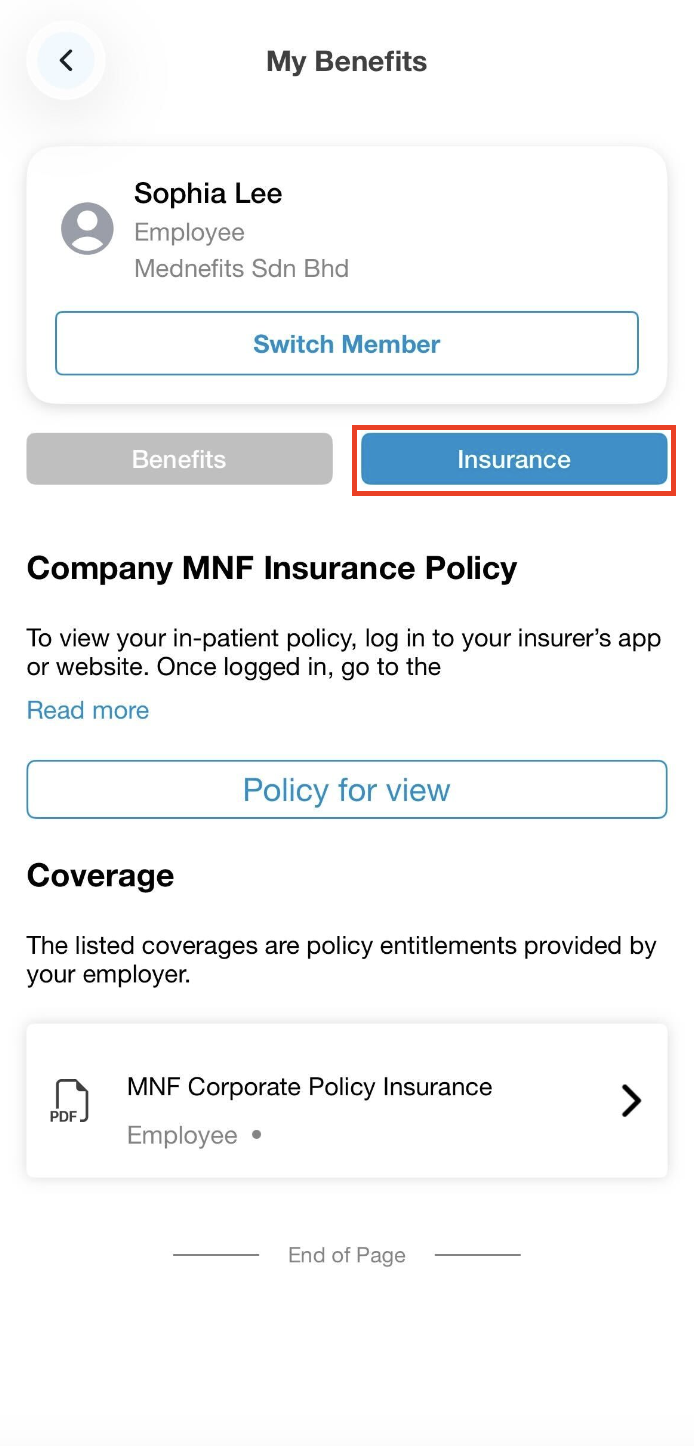Click the Coverage section heading
This screenshot has height=1446, width=694.
100,875
